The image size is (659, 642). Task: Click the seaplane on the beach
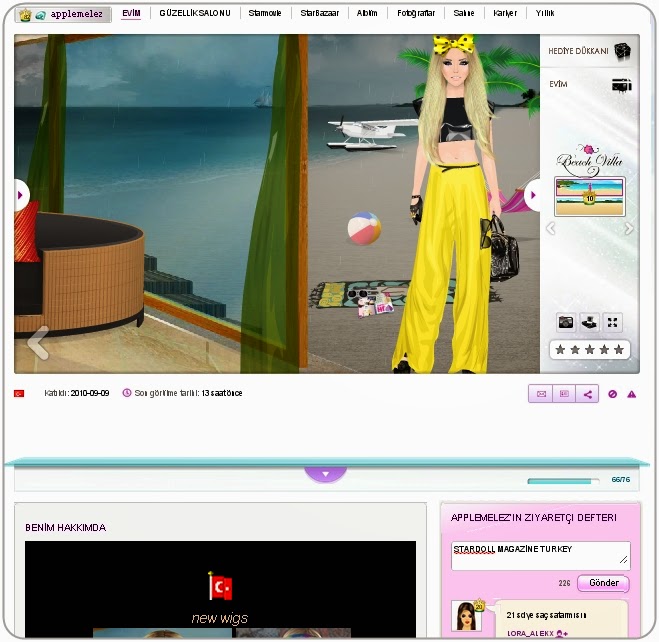click(x=372, y=132)
